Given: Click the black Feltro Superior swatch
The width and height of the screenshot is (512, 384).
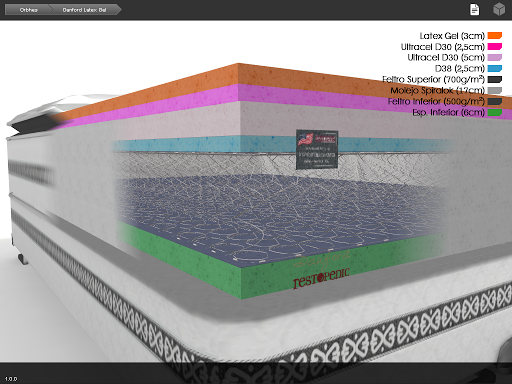Looking at the screenshot, I should pos(495,79).
